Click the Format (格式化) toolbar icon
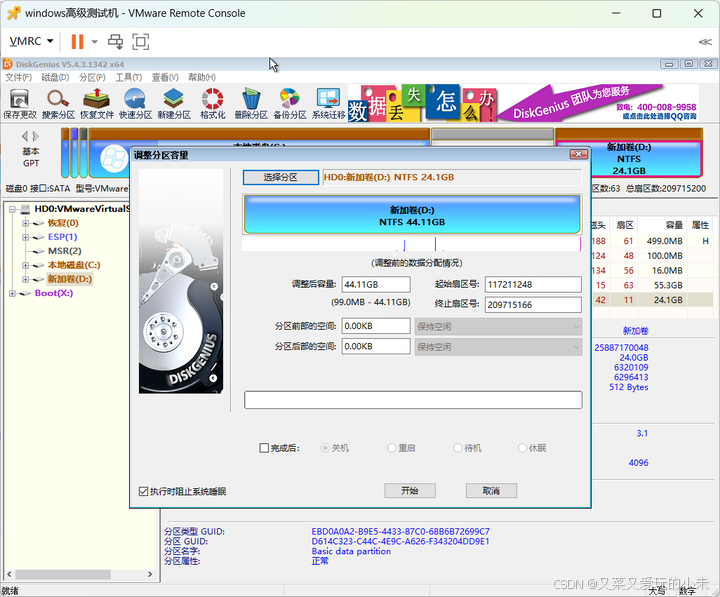 click(x=213, y=103)
